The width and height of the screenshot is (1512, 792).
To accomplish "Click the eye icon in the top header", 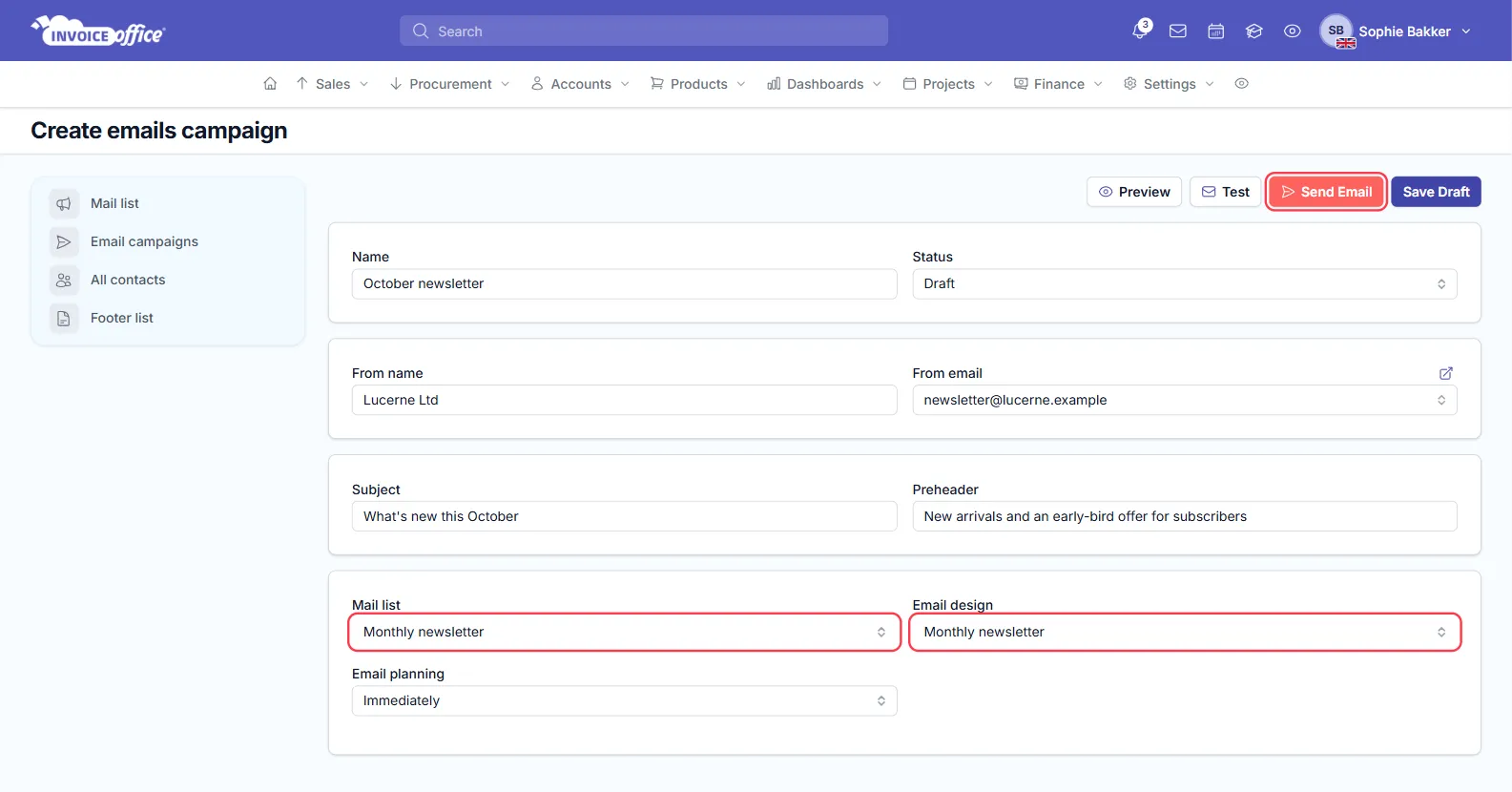I will (x=1293, y=31).
